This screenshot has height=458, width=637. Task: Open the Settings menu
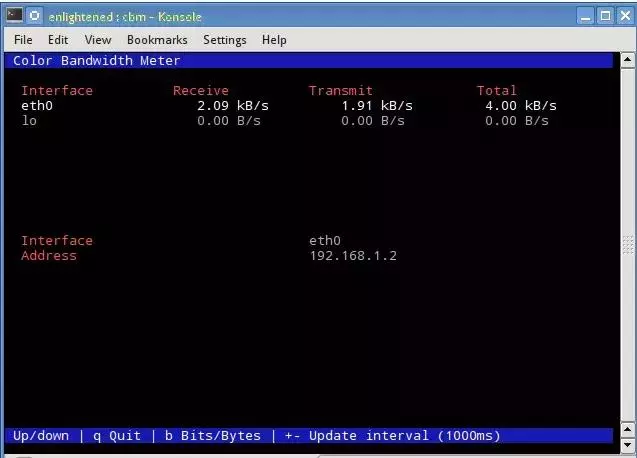(x=225, y=40)
